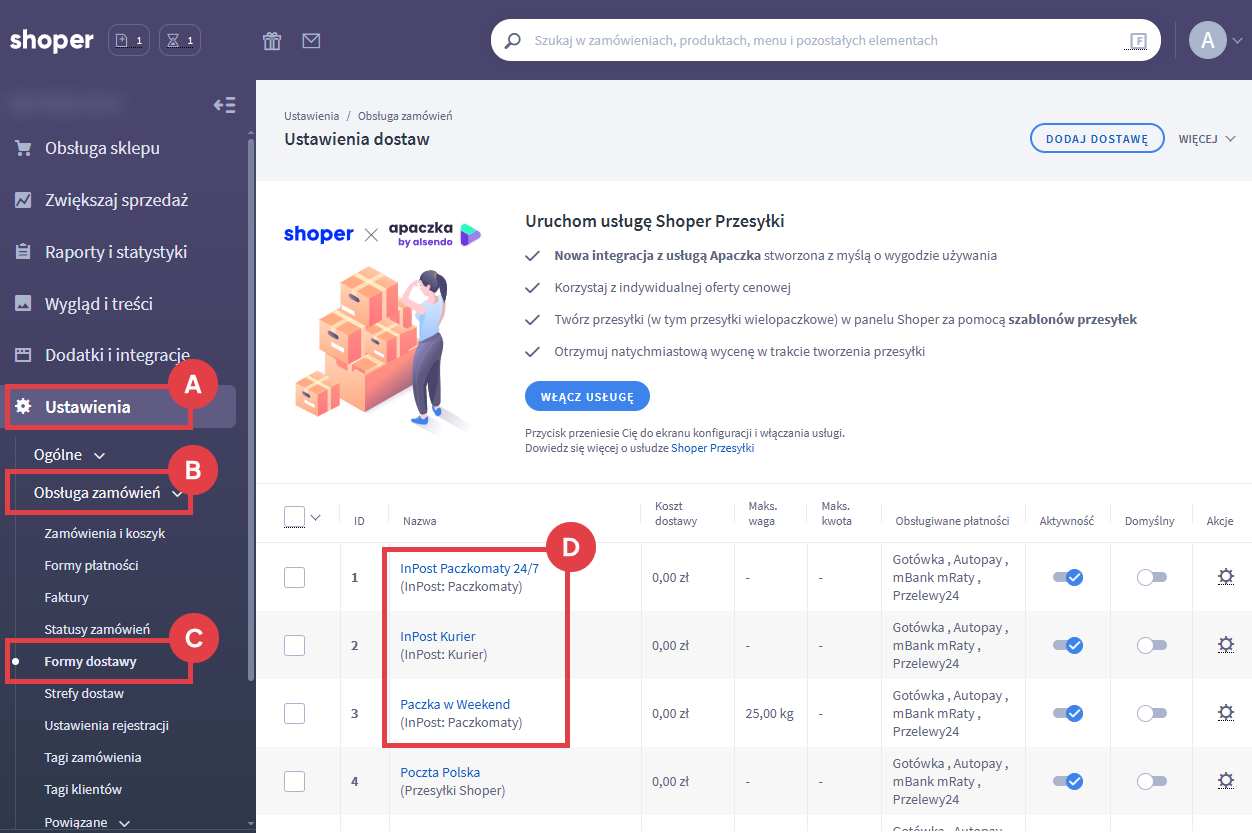1252x833 pixels.
Task: Open actions gear for Paczka w Weekend
Action: [x=1225, y=713]
